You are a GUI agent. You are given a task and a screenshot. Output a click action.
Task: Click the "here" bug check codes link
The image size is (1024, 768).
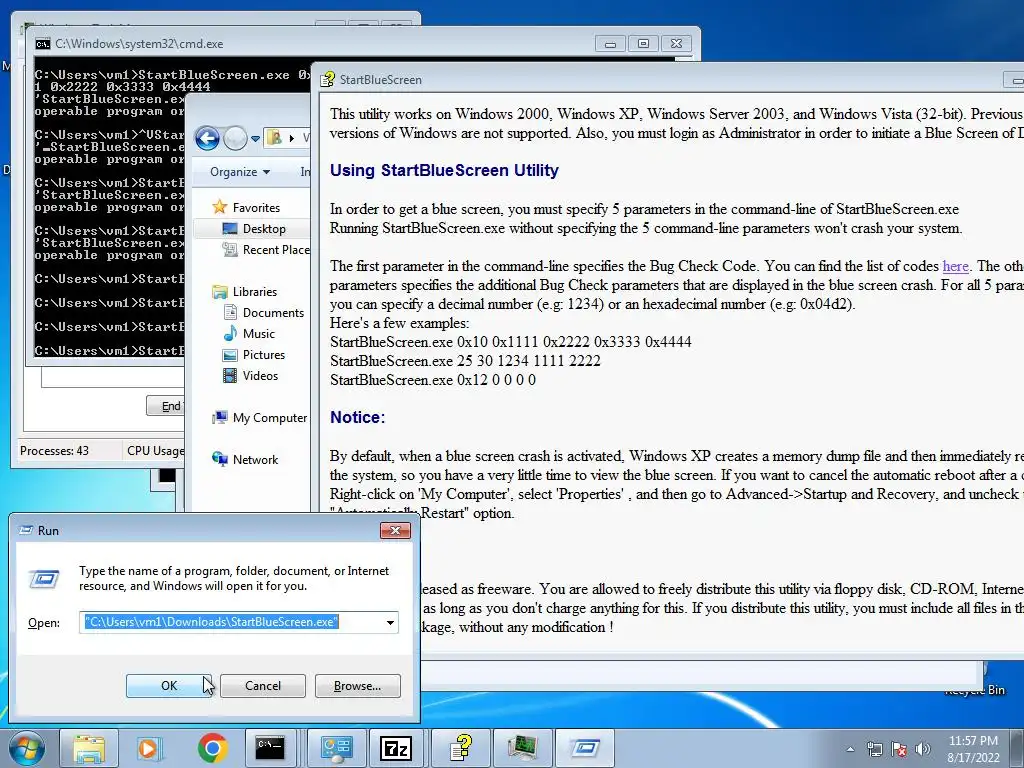click(x=955, y=266)
